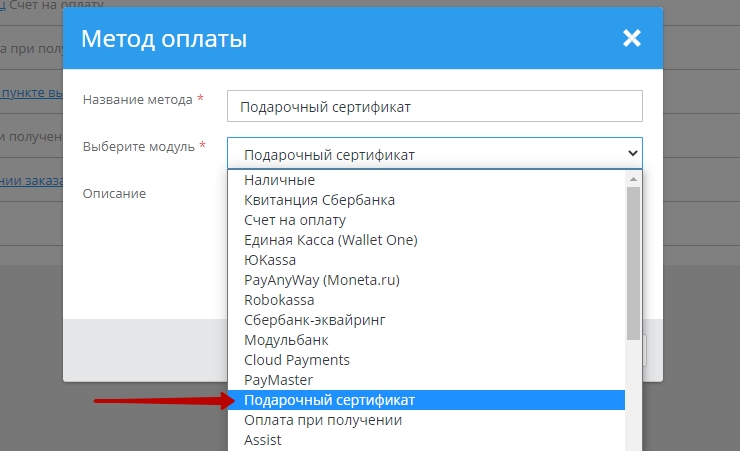This screenshot has height=451, width=740.
Task: Pick Единая Касса (Wallet One) module
Action: [330, 240]
